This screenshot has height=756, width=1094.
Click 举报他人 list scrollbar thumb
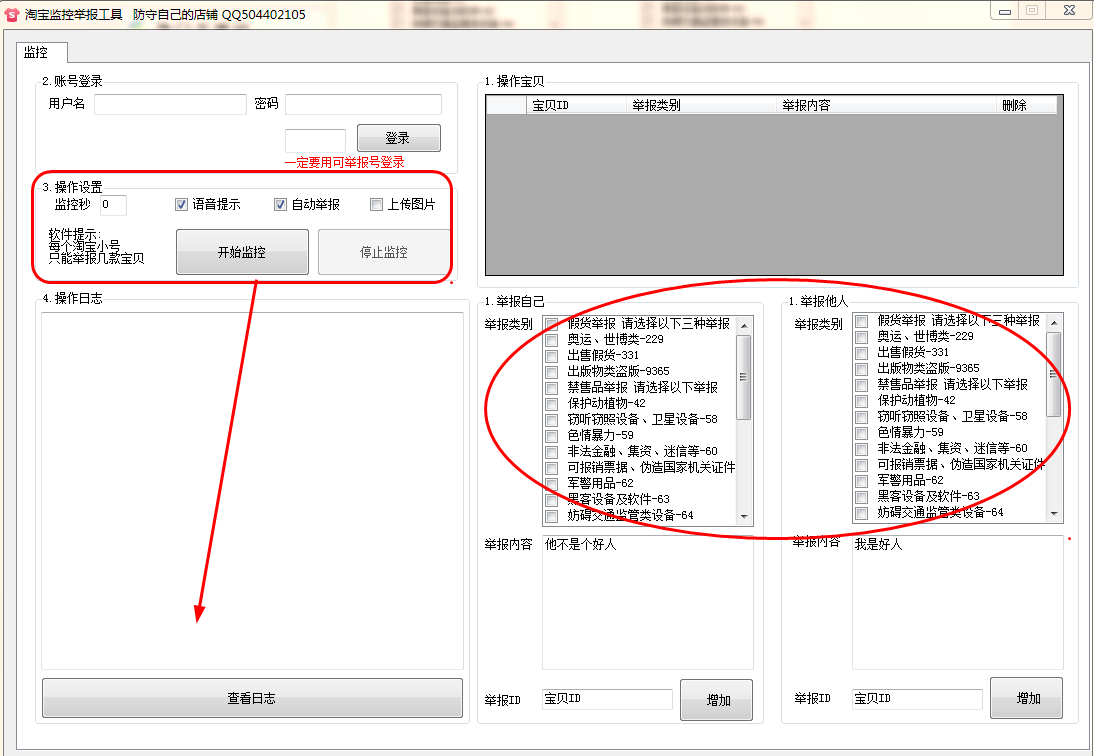click(1054, 375)
